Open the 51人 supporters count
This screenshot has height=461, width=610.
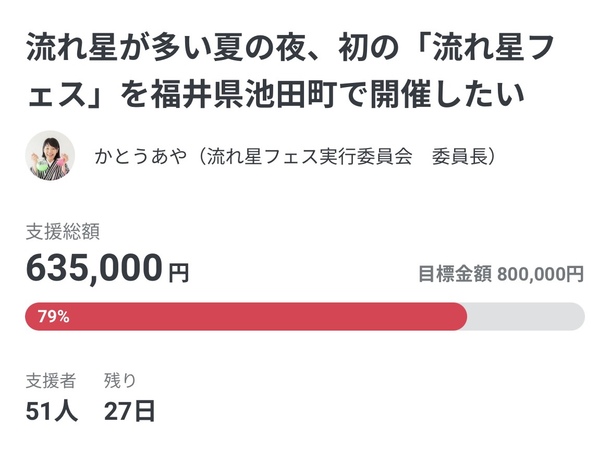(52, 411)
